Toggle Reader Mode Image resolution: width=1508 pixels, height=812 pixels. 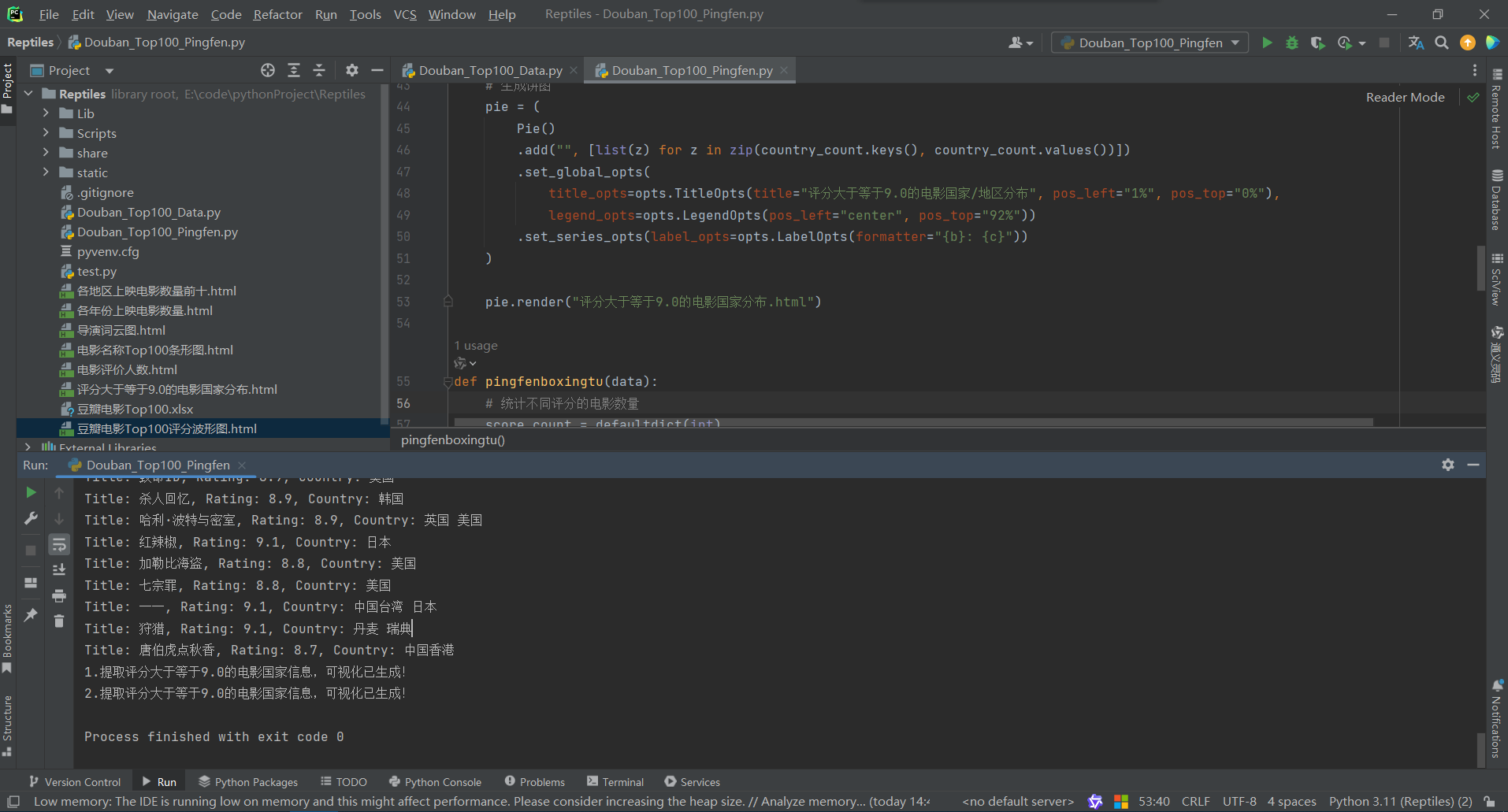click(x=1405, y=97)
